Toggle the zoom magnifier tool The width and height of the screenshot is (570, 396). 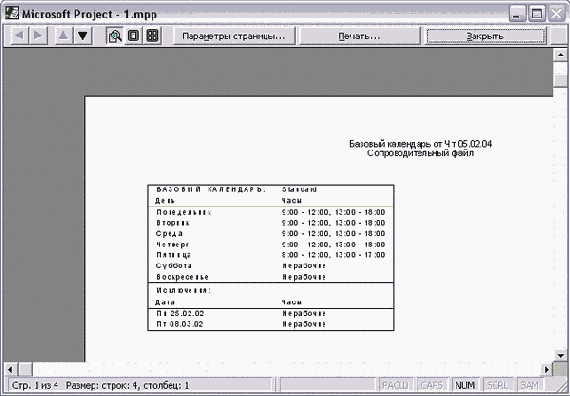click(x=115, y=36)
